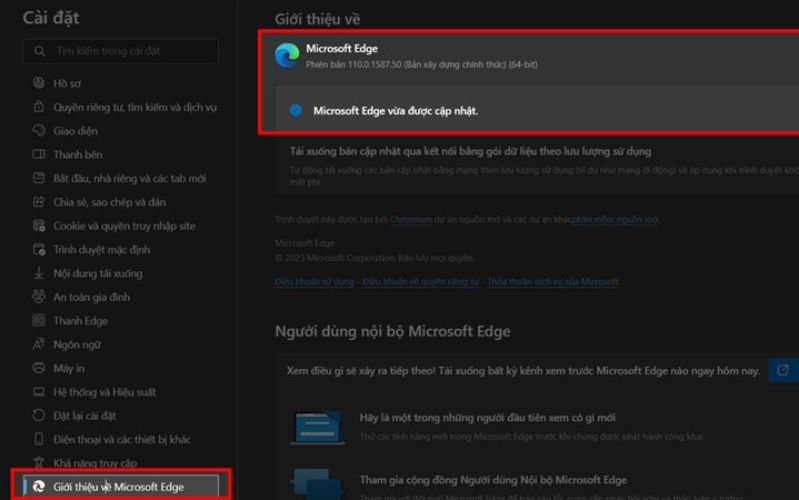Click the laptop illustration beside Hãy là một
The width and height of the screenshot is (799, 500).
[x=317, y=428]
